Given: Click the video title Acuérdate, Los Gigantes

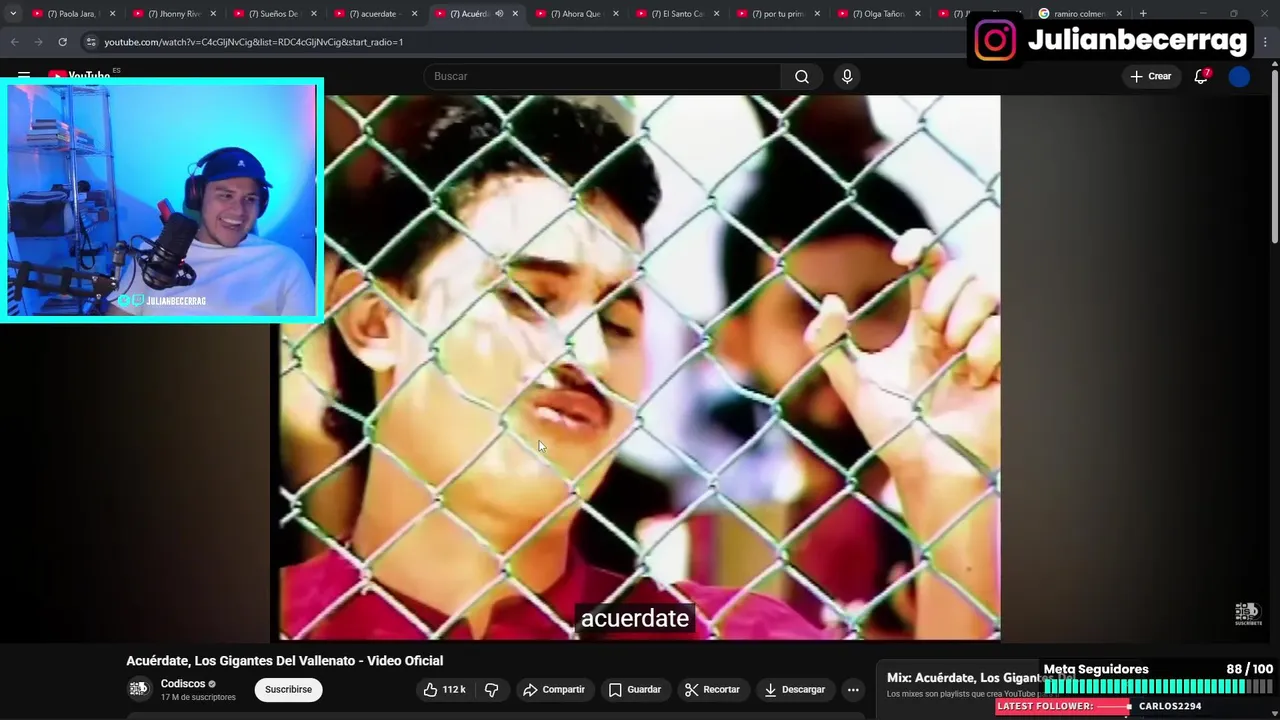Looking at the screenshot, I should point(284,660).
